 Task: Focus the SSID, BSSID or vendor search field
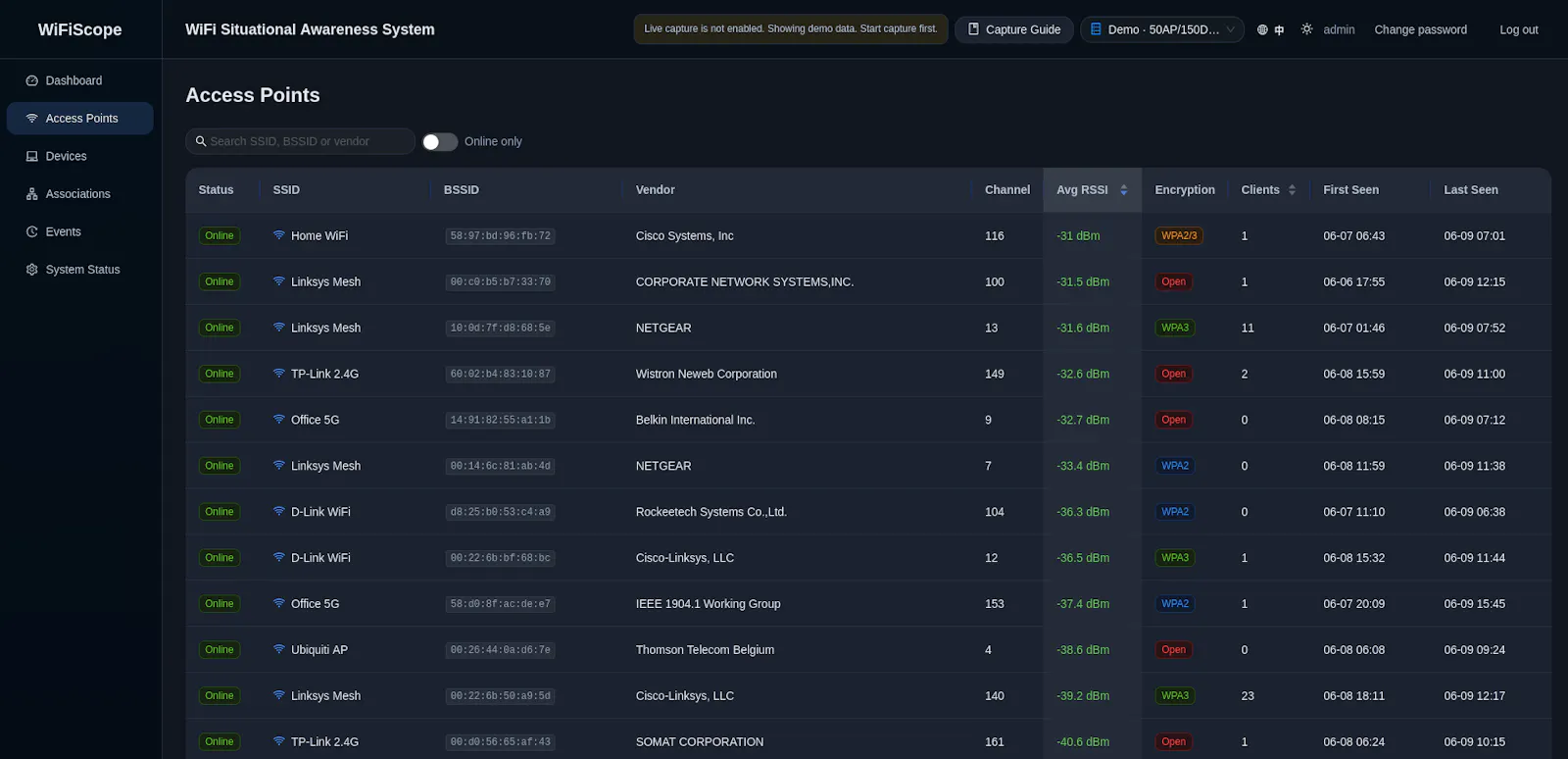pos(300,141)
